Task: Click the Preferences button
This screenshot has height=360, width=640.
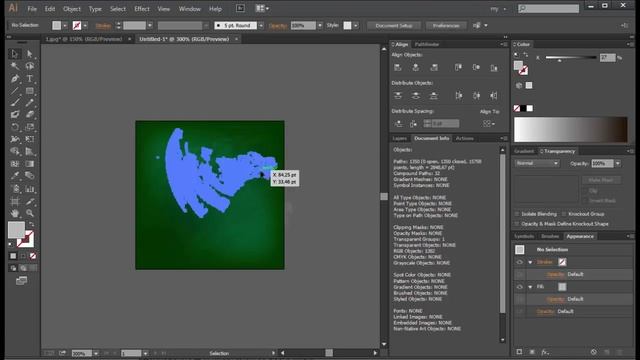Action: (x=446, y=25)
